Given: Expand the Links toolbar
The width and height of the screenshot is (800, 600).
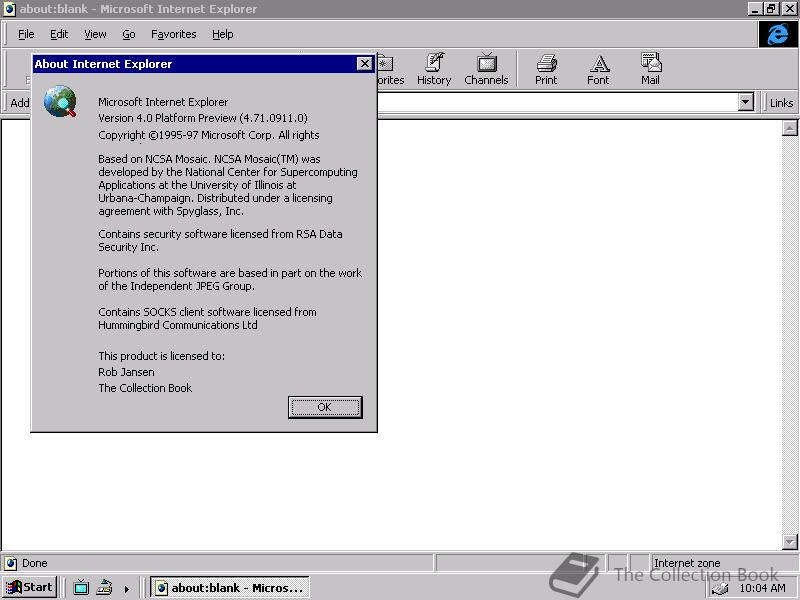Looking at the screenshot, I should click(x=781, y=103).
